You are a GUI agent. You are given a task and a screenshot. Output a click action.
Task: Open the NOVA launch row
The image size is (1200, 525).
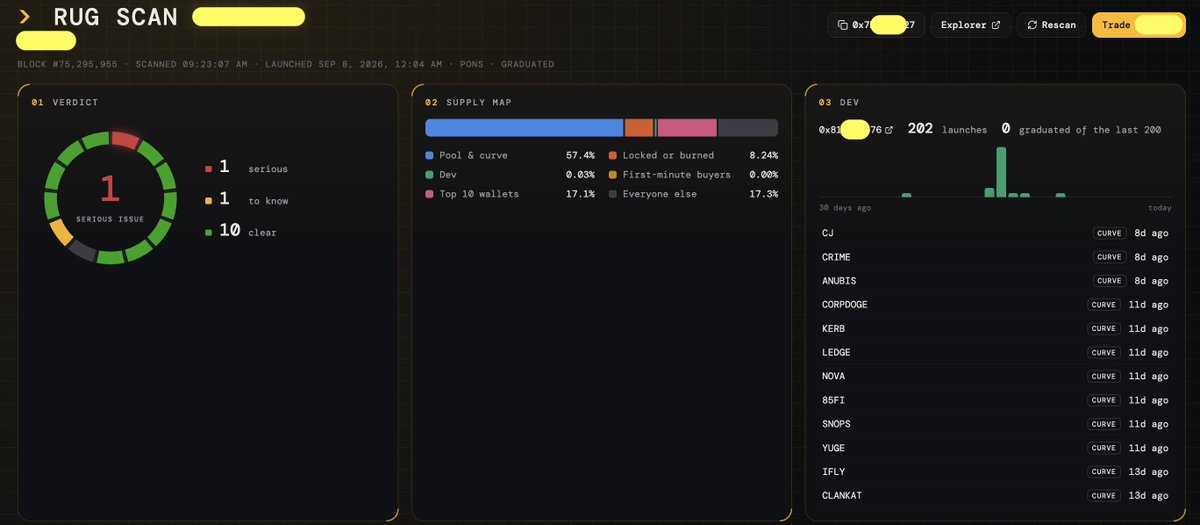(x=994, y=377)
